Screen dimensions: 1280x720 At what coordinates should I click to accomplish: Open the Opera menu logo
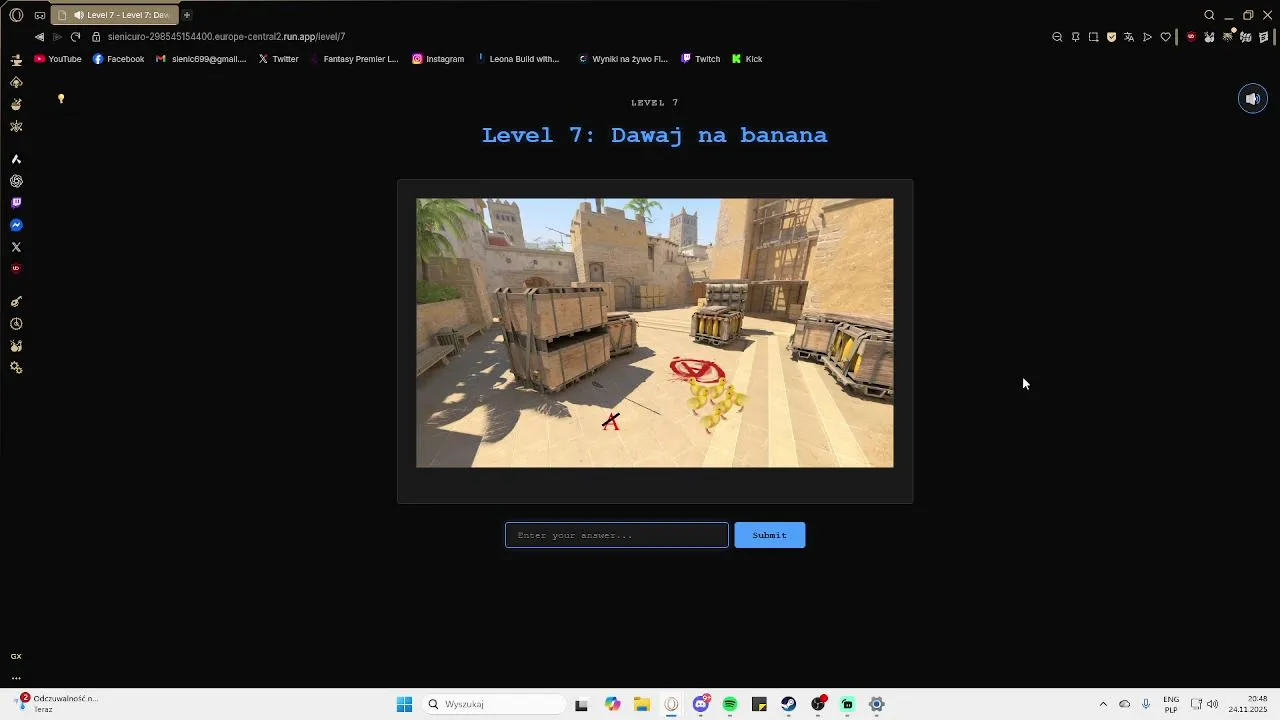pos(16,15)
